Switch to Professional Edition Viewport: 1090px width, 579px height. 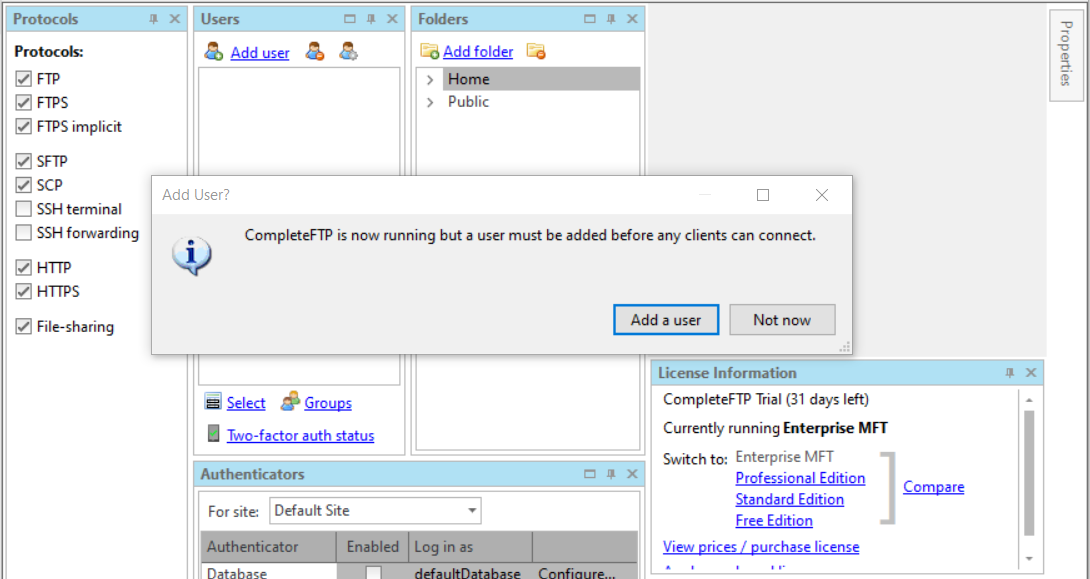point(800,478)
